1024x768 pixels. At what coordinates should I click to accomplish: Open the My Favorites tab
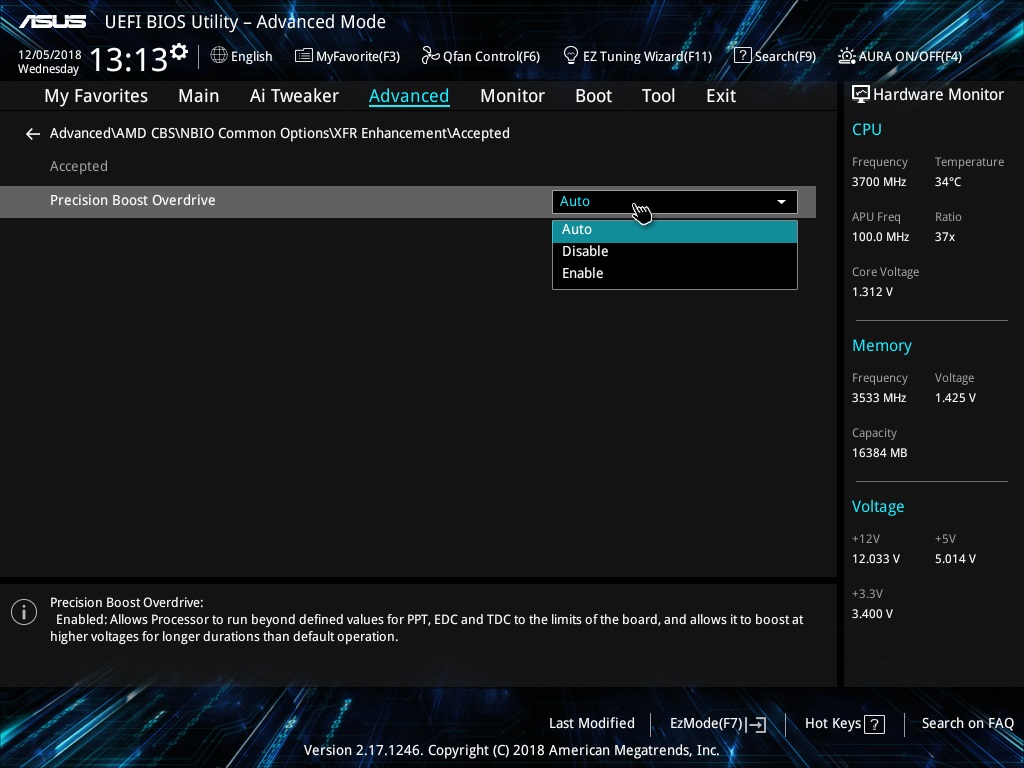coord(96,96)
